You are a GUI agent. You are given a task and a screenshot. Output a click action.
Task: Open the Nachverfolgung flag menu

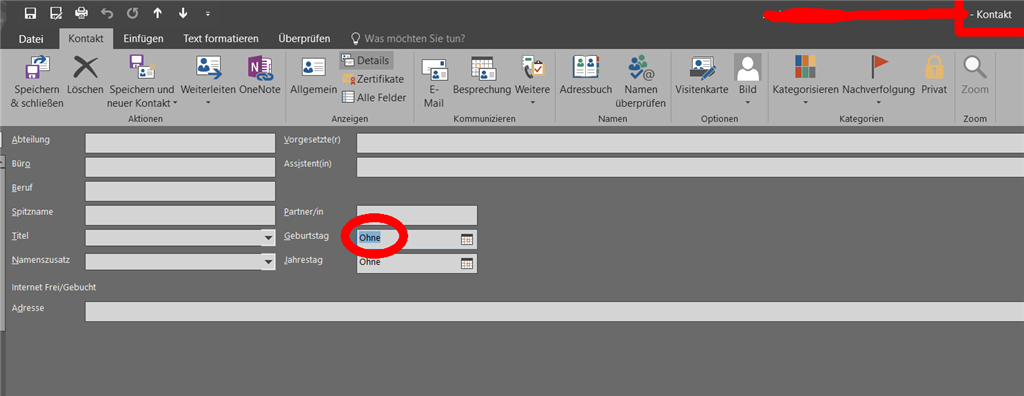coord(878,81)
